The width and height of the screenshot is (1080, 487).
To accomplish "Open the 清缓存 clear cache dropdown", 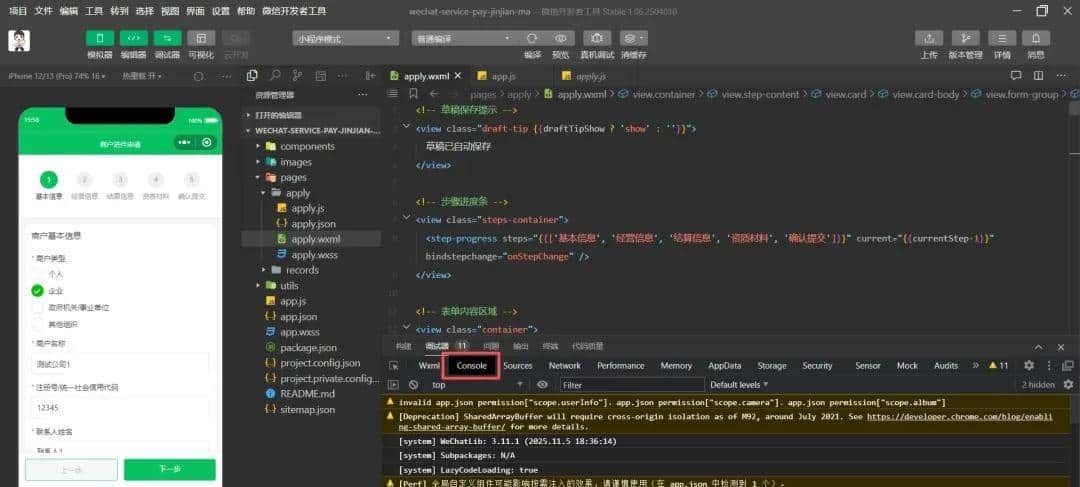I will (x=634, y=39).
